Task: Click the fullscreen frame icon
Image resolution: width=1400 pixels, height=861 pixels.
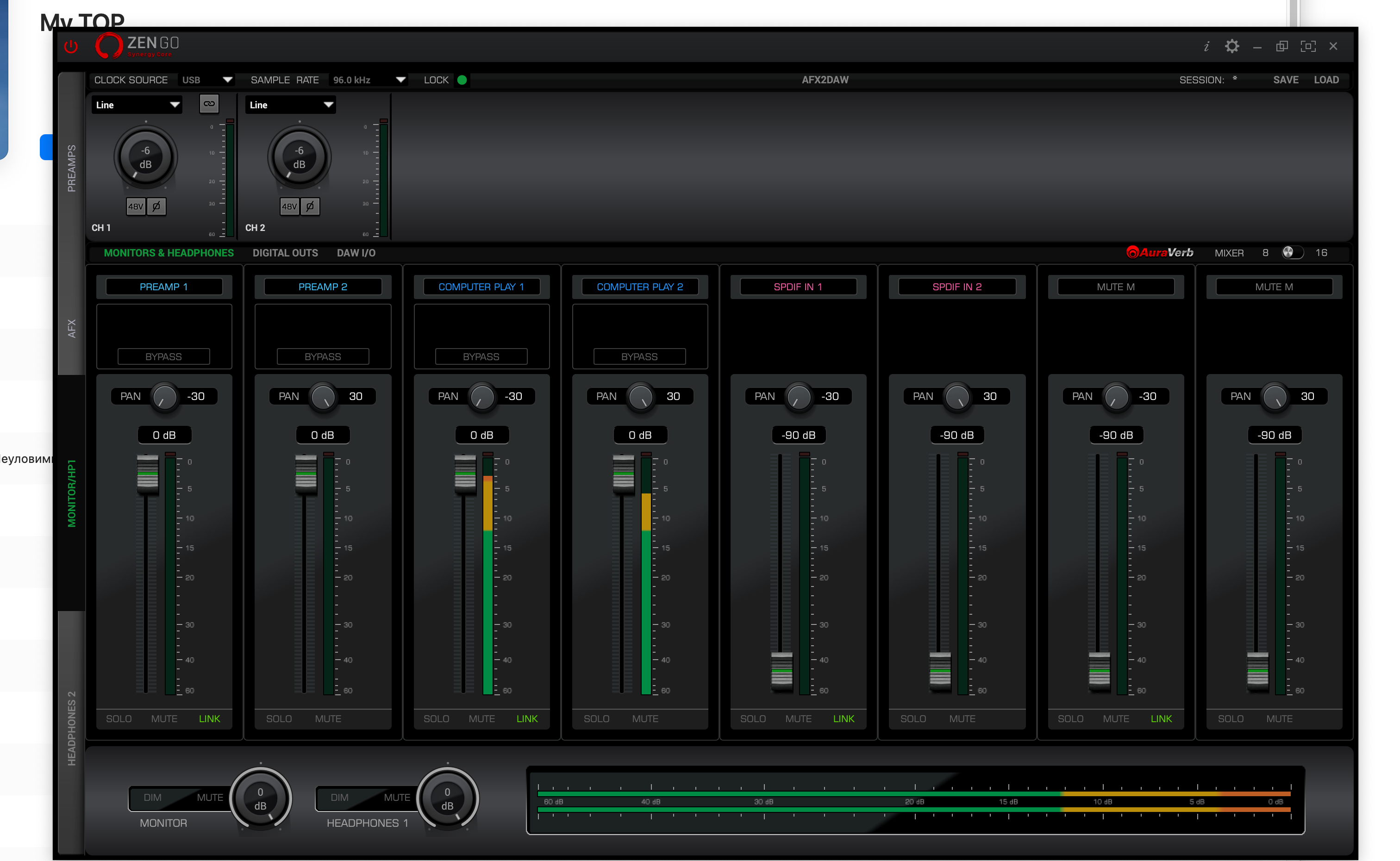Action: pos(1308,46)
